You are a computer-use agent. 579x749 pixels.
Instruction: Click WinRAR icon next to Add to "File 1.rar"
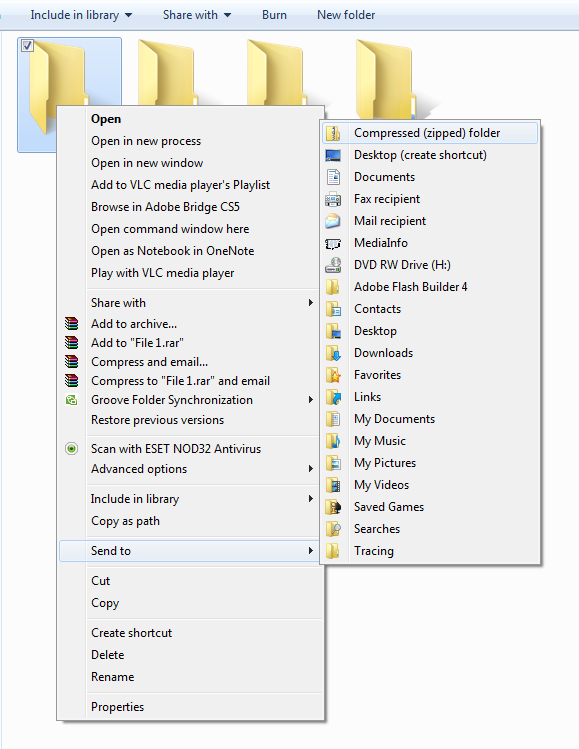click(x=71, y=342)
